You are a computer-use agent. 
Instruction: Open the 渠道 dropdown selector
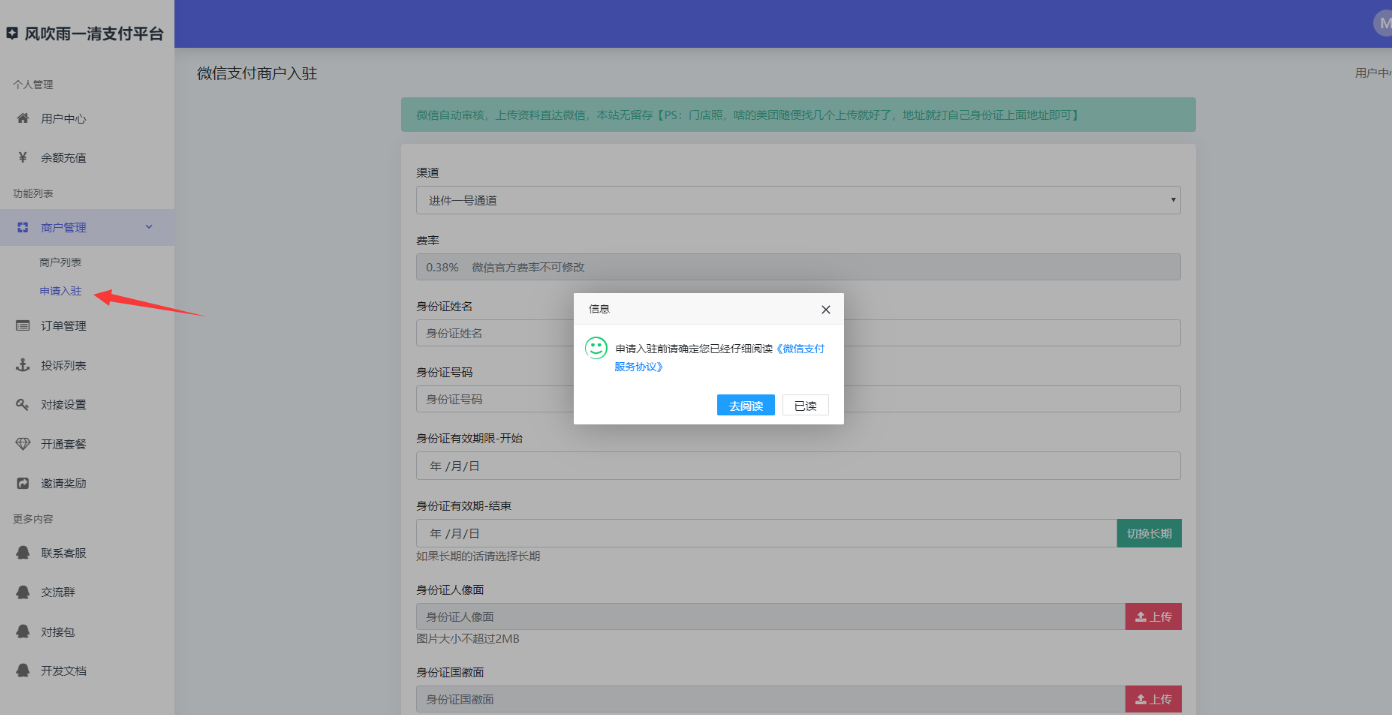tap(797, 200)
